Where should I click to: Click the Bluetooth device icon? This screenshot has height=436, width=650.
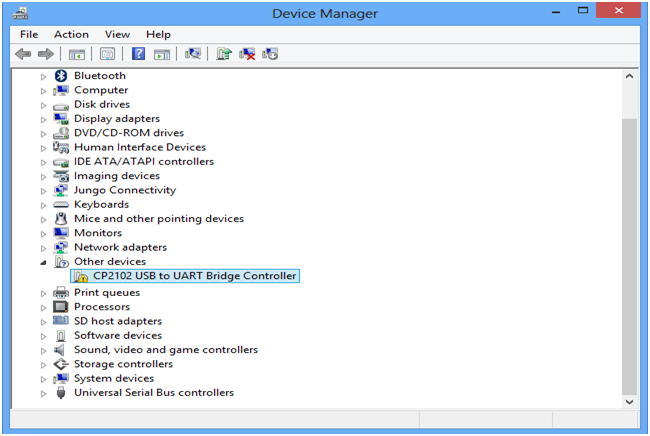tap(60, 76)
